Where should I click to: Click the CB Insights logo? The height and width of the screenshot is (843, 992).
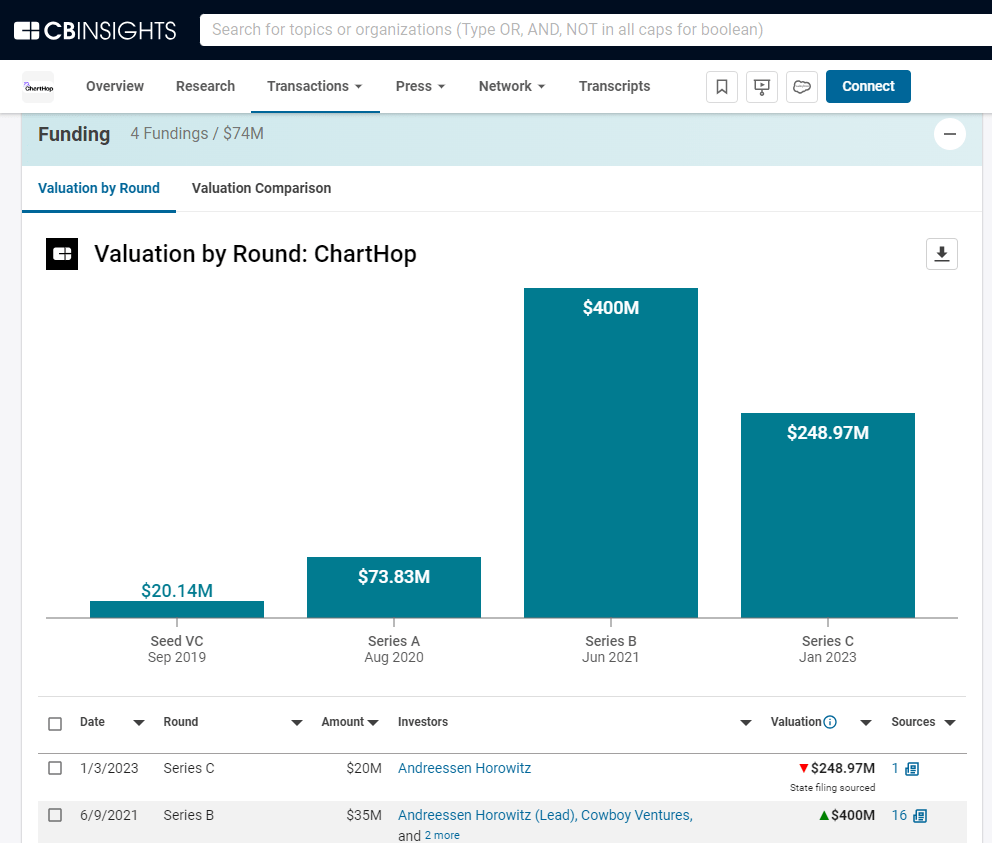click(95, 30)
